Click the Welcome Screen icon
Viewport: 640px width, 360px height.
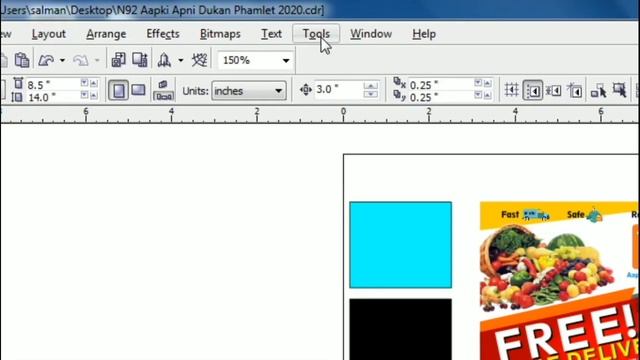200,60
